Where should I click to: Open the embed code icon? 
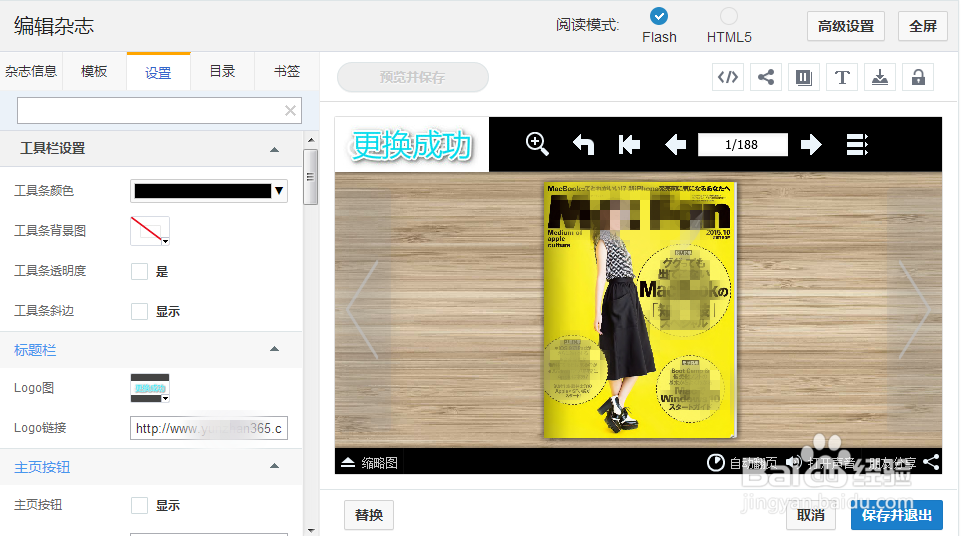728,77
